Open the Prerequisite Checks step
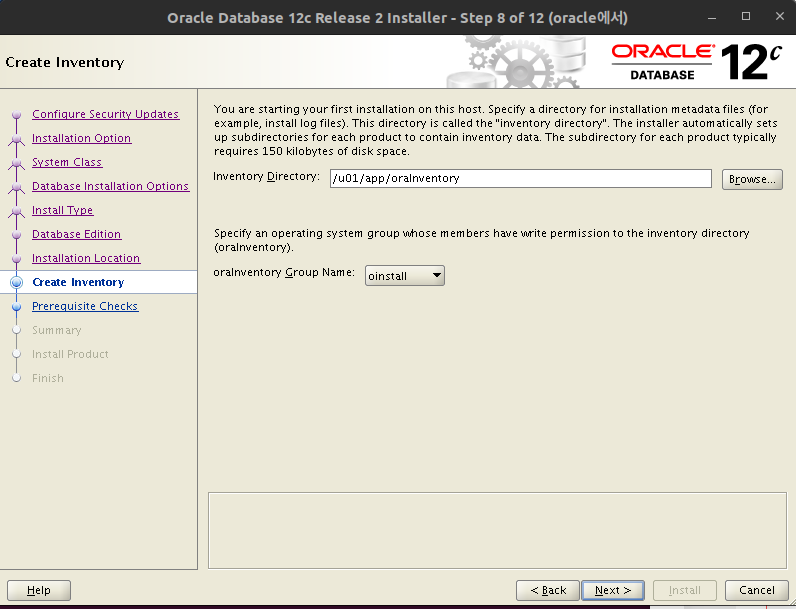The height and width of the screenshot is (609, 796). (x=85, y=306)
